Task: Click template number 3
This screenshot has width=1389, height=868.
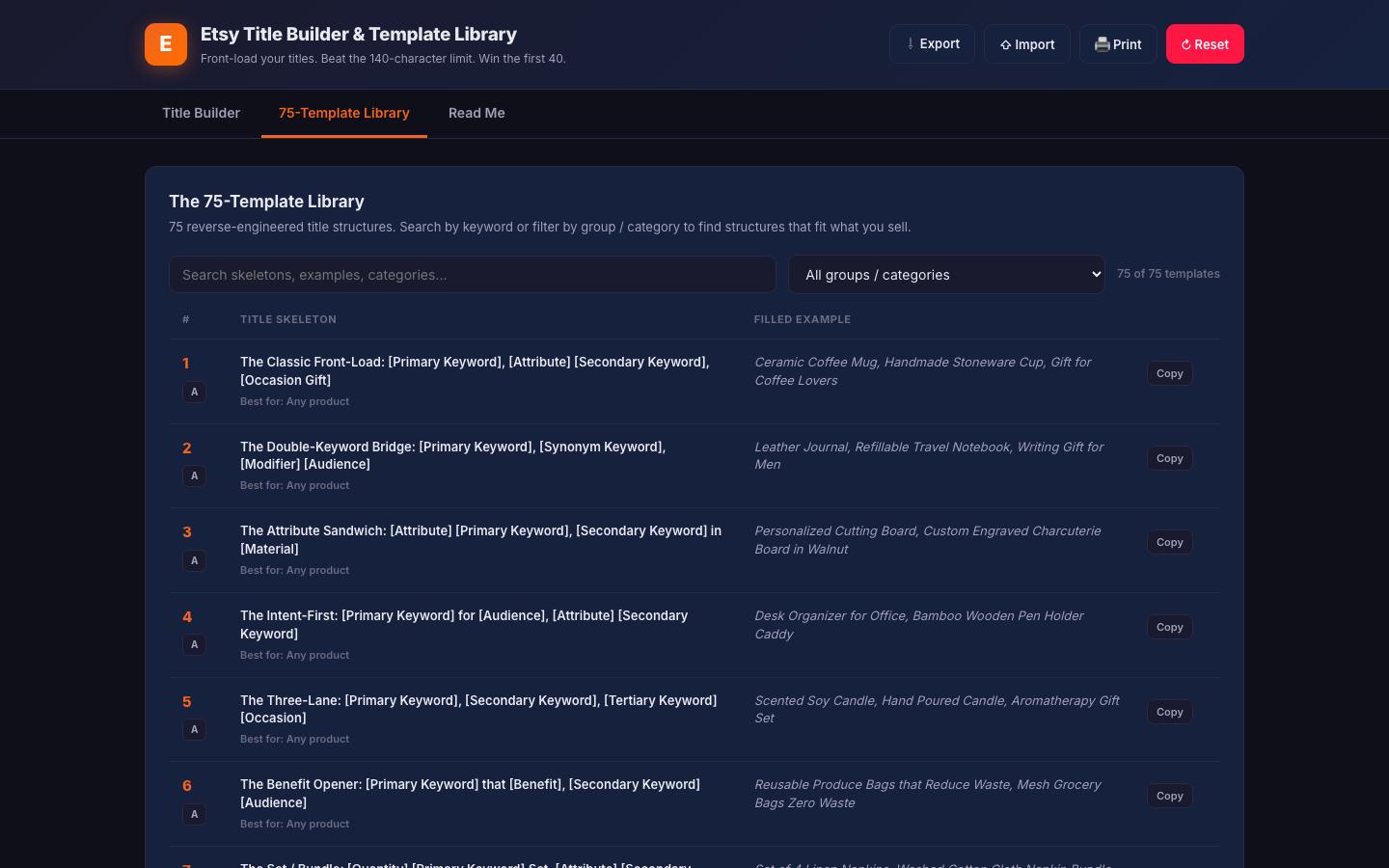Action: click(x=187, y=532)
